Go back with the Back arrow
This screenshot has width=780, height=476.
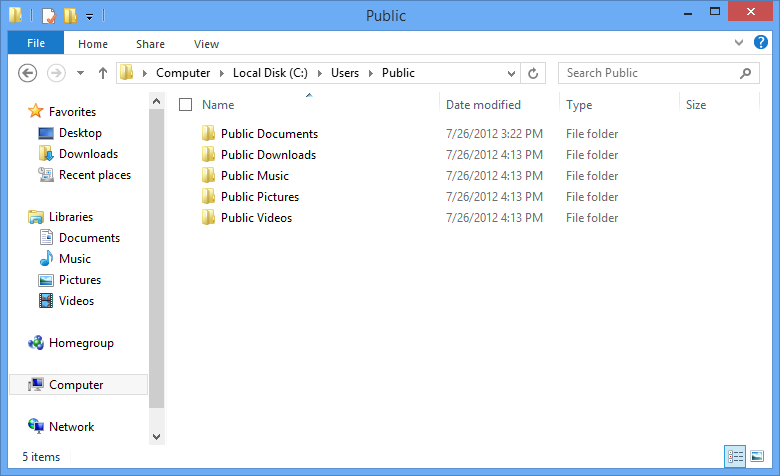(x=27, y=73)
